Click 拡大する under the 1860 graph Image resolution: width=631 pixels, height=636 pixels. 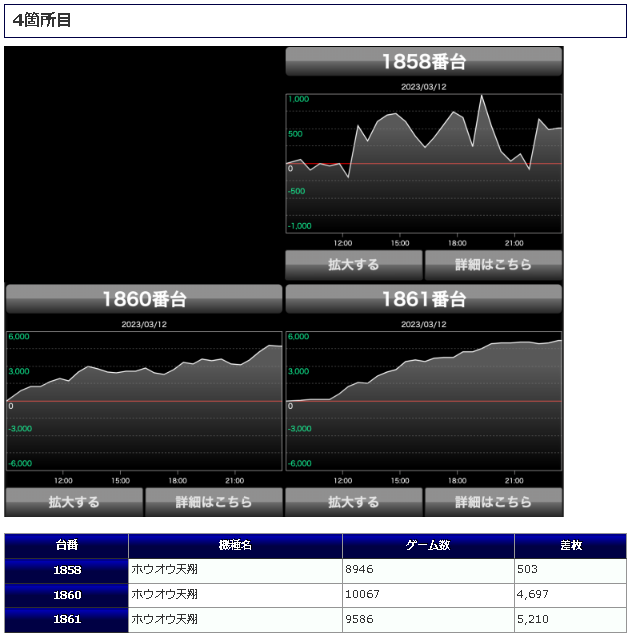(74, 502)
